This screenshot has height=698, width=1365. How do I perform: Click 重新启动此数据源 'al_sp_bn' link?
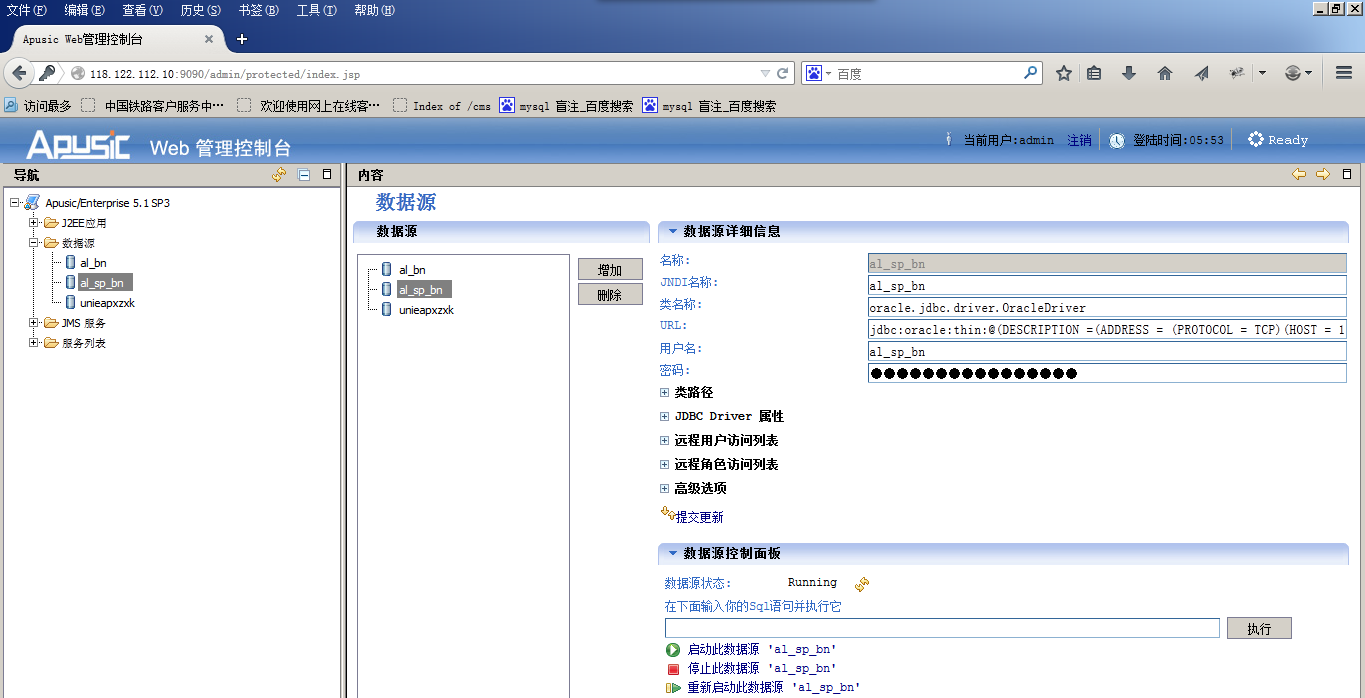pos(774,688)
